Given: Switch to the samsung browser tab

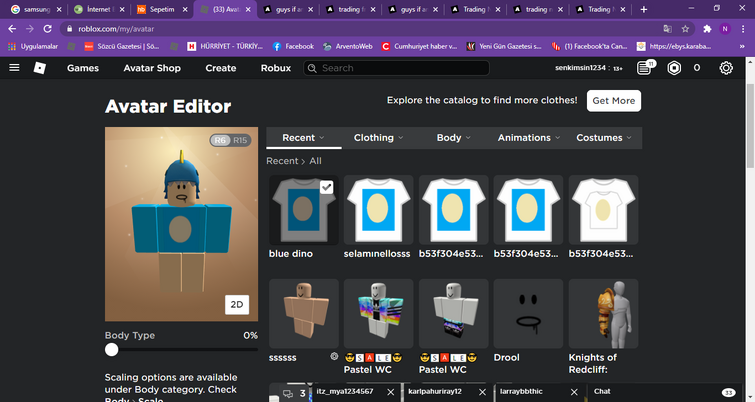Looking at the screenshot, I should click(36, 10).
